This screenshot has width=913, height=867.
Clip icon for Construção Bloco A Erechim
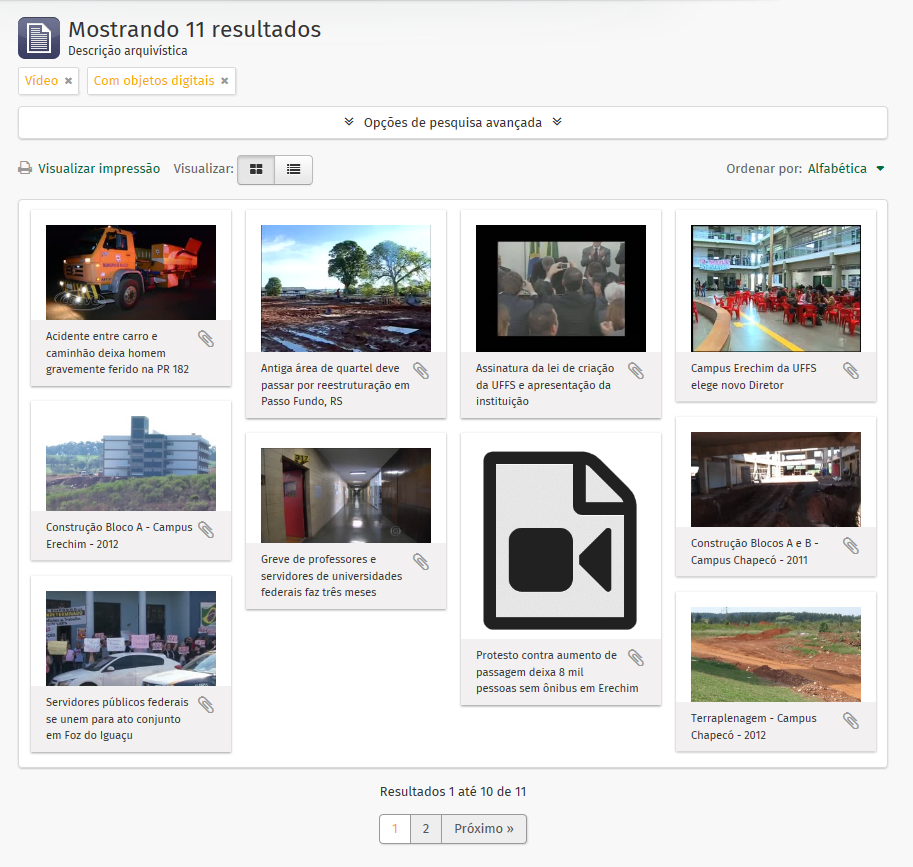(x=206, y=529)
